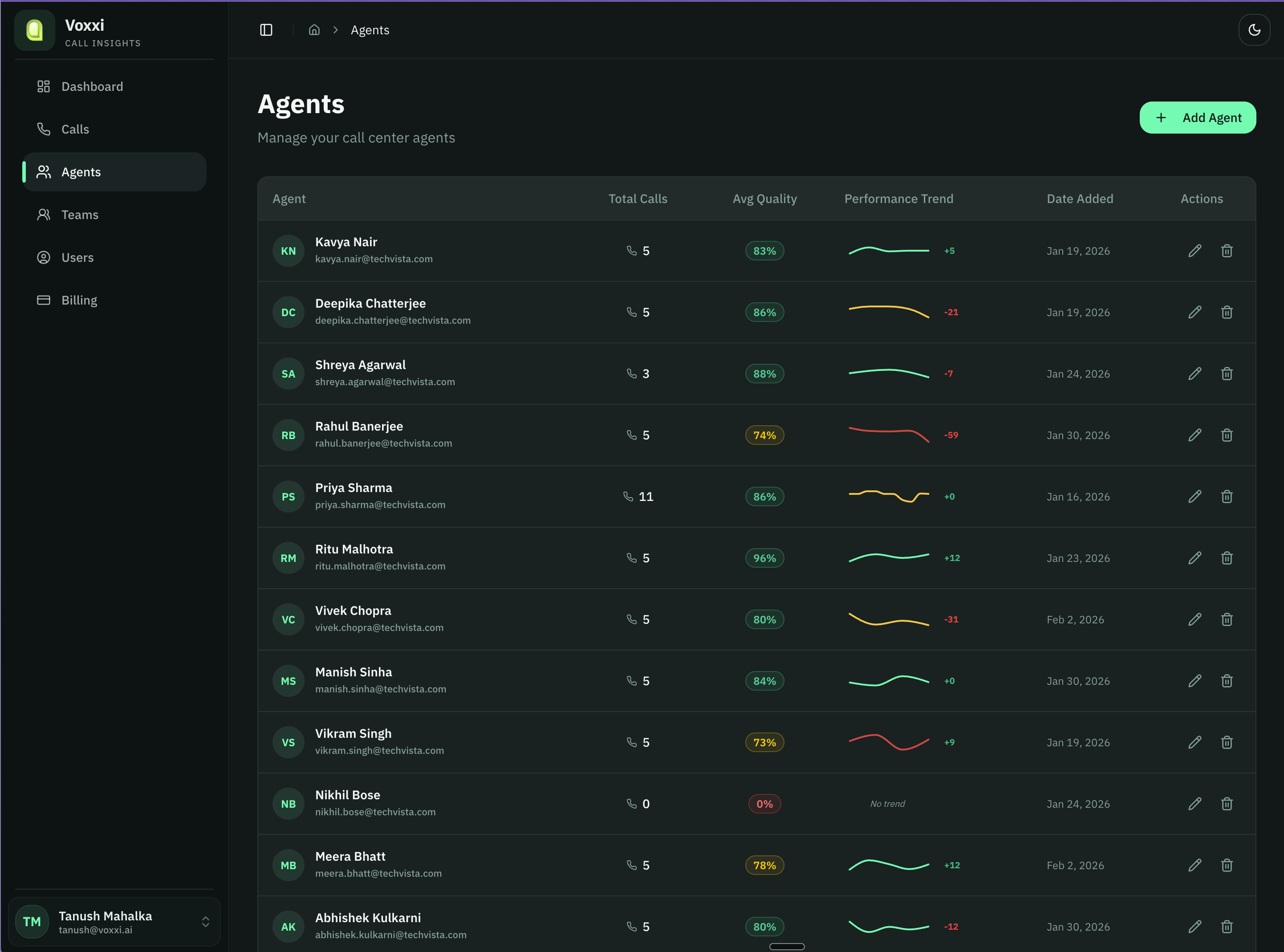Screen dimensions: 1284x952
Task: Click the Agents breadcrumb link
Action: coord(370,30)
